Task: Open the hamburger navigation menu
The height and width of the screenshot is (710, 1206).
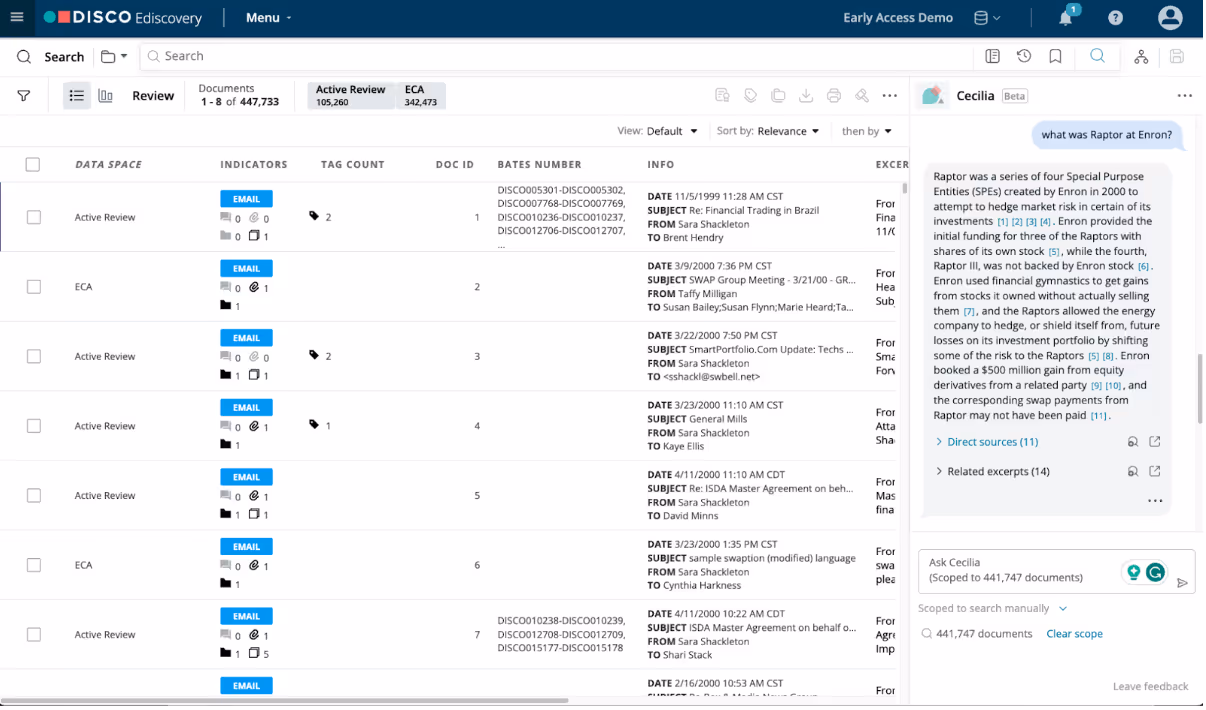Action: point(16,18)
